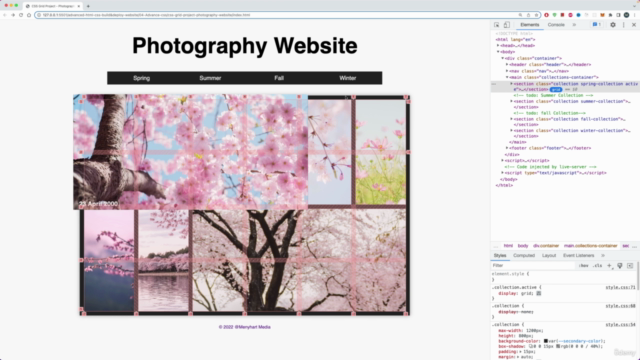Open DevTools settings gear

pos(613,25)
